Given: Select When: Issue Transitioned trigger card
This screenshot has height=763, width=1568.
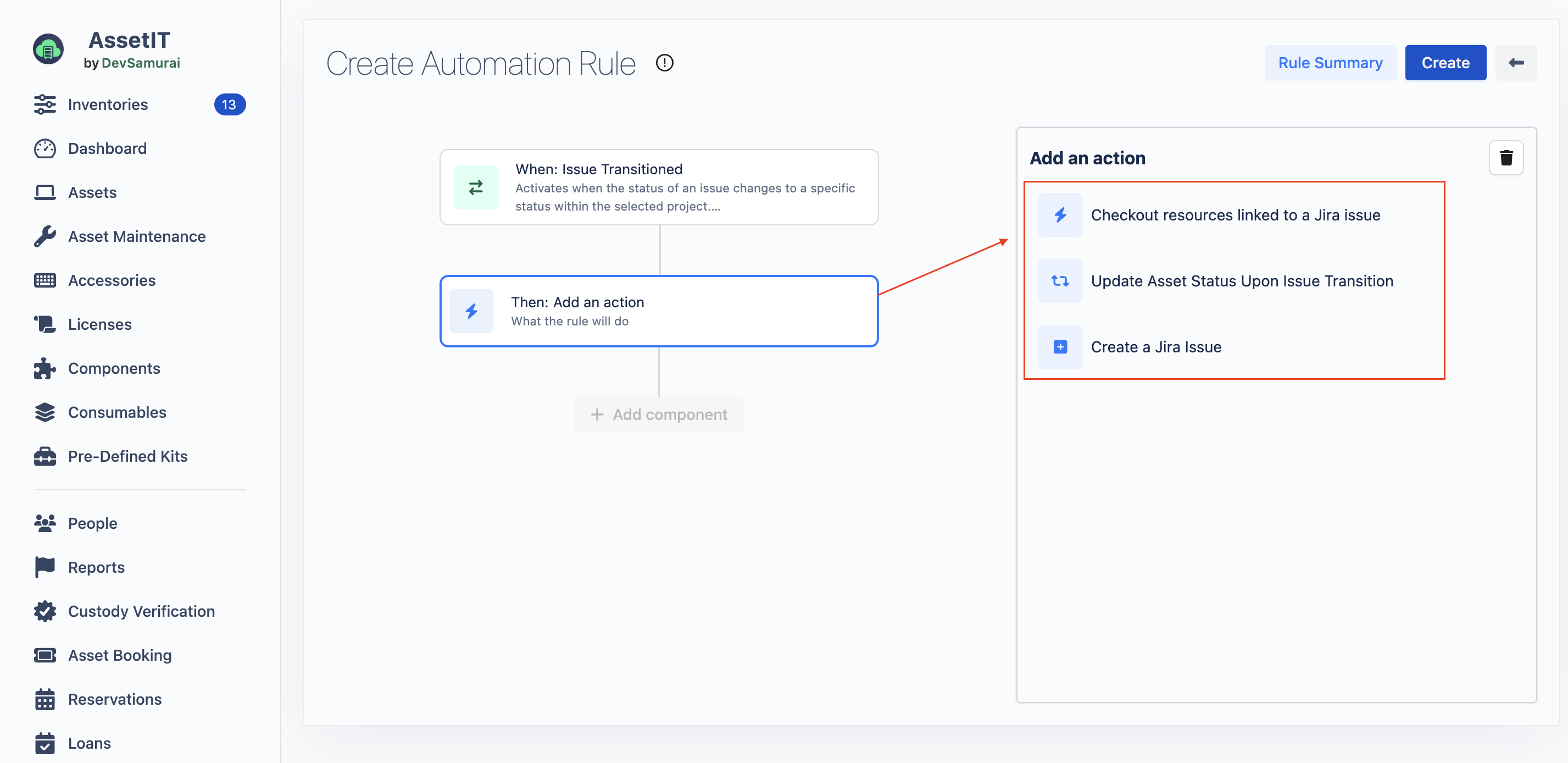Looking at the screenshot, I should [659, 187].
